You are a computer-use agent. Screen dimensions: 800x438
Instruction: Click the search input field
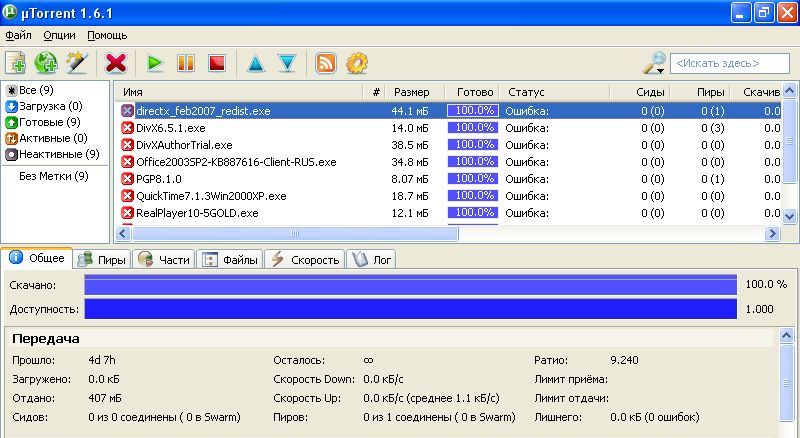pos(730,63)
